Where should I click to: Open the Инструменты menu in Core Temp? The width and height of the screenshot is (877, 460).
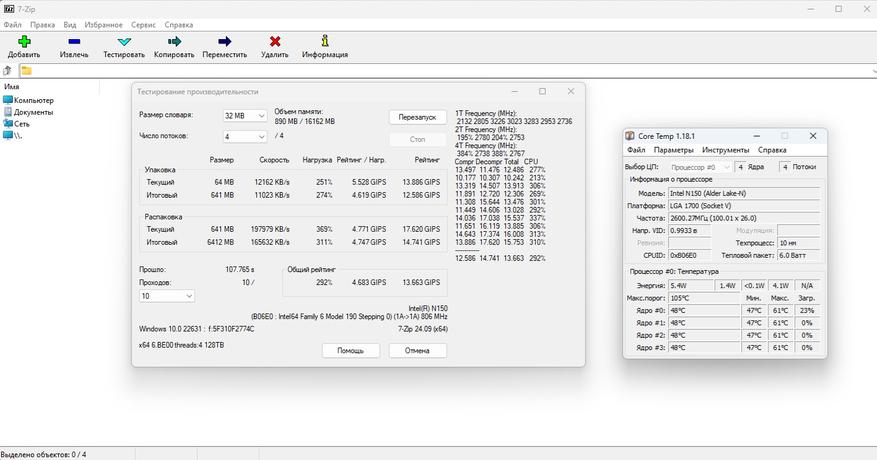(x=725, y=150)
